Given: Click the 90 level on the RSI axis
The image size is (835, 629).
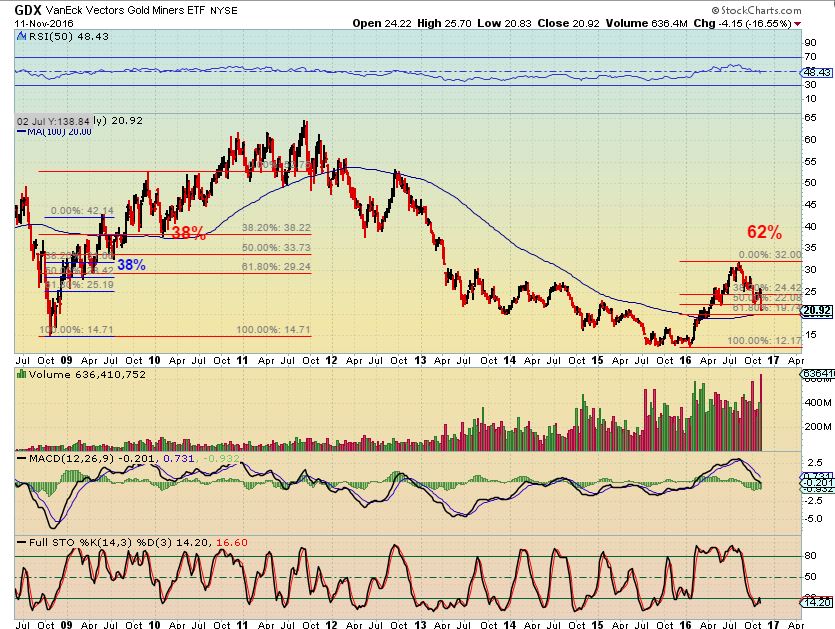Looking at the screenshot, I should point(810,43).
